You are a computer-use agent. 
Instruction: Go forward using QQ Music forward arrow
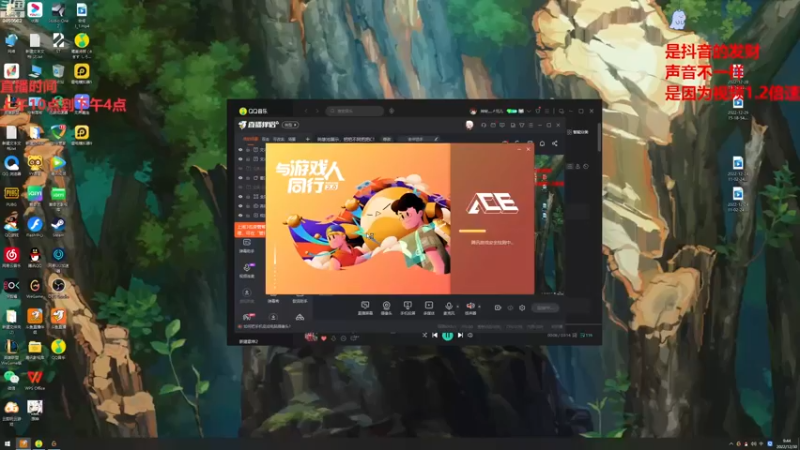(317, 111)
